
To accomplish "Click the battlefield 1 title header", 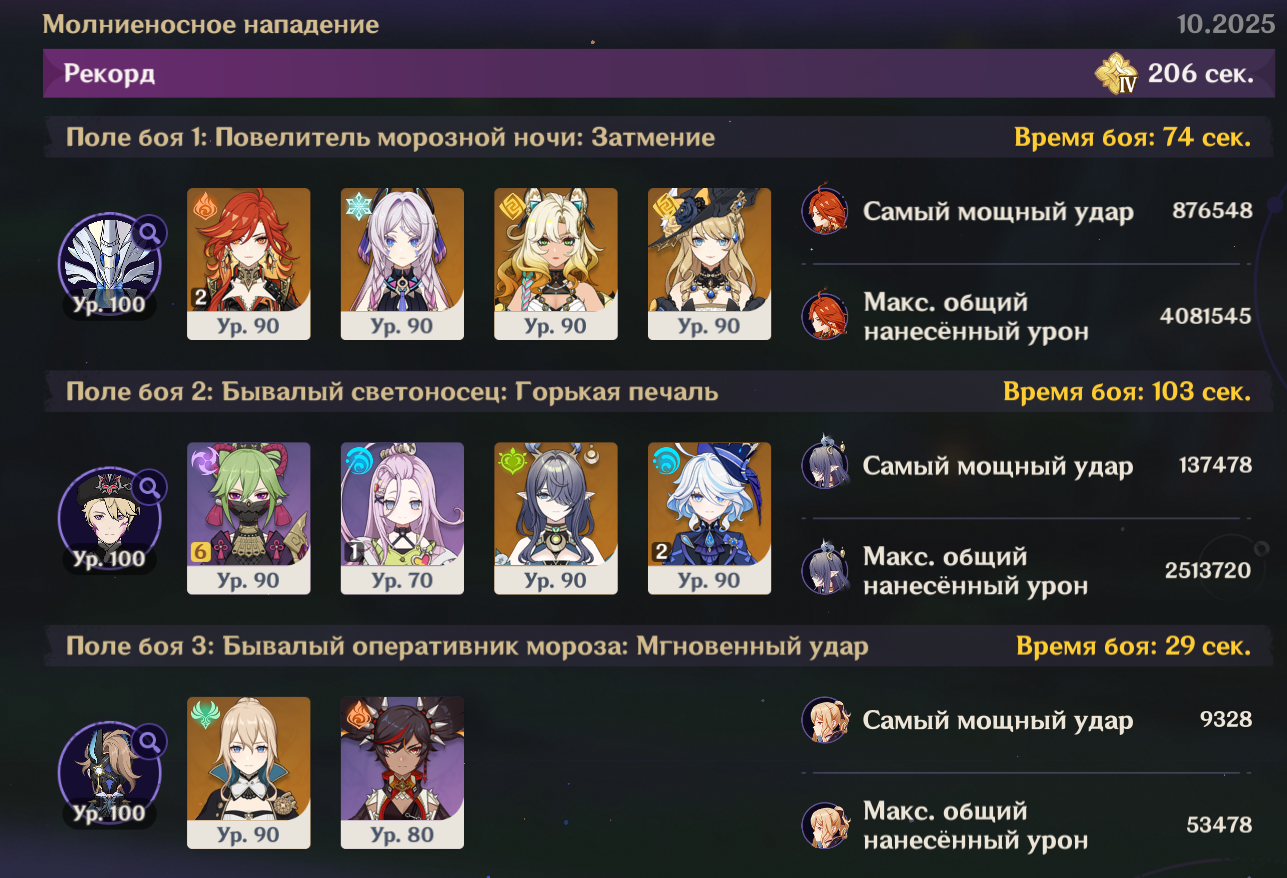I will (x=390, y=137).
